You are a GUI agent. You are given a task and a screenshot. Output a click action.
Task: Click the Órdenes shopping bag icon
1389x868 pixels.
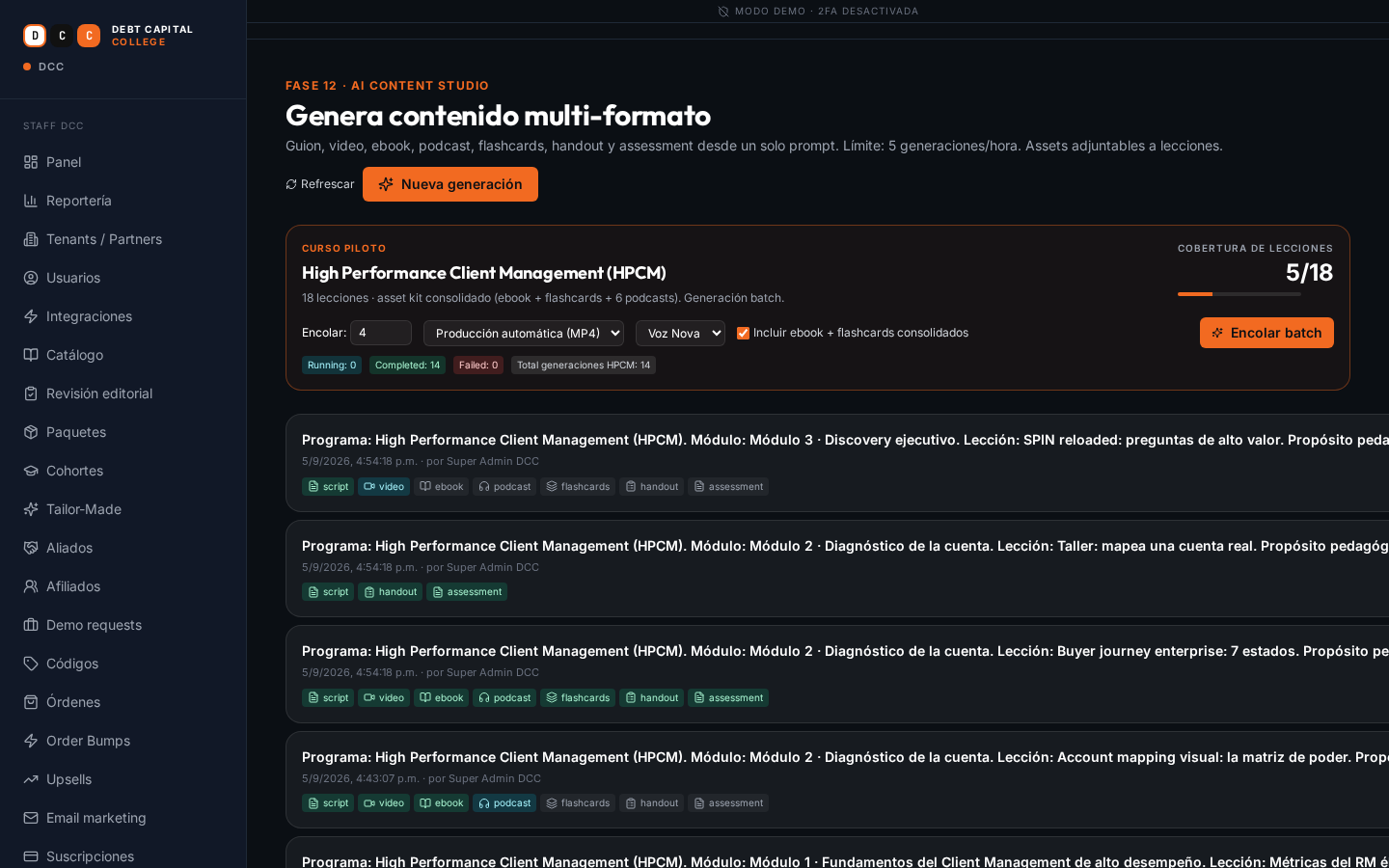31,702
